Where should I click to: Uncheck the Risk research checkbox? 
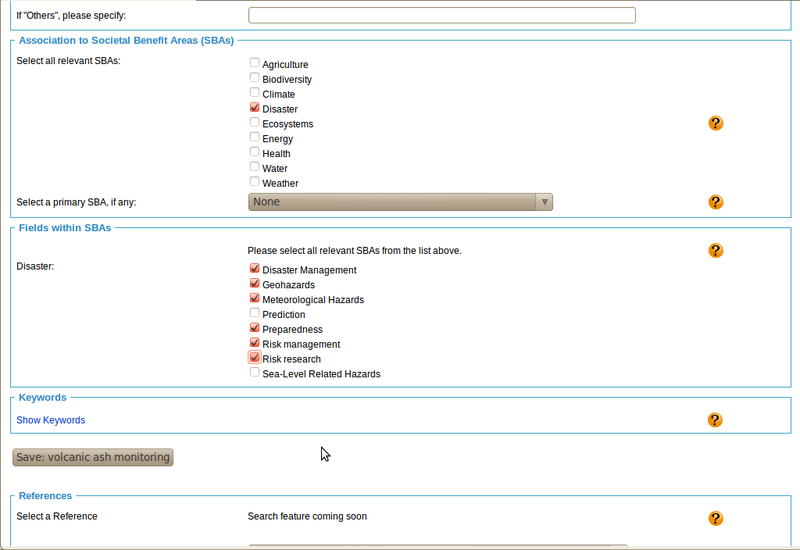point(255,357)
